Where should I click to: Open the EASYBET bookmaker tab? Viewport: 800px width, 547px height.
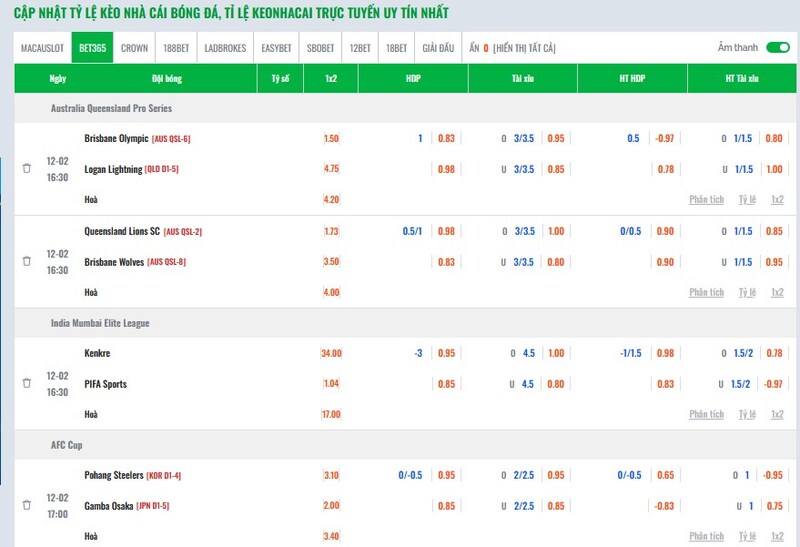pos(276,48)
